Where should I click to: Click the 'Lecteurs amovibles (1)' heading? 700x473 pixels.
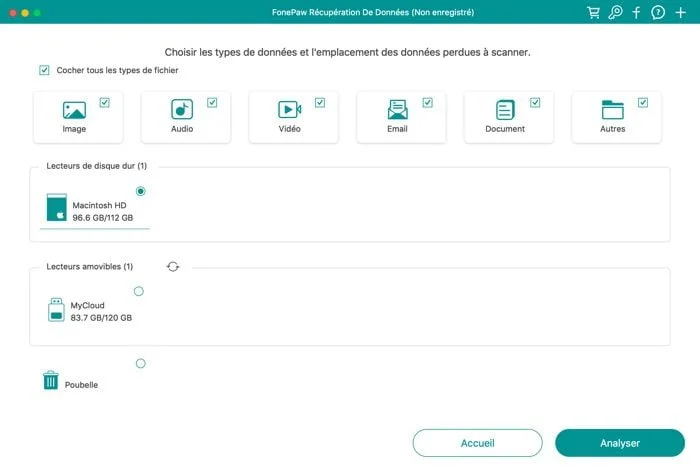point(90,266)
